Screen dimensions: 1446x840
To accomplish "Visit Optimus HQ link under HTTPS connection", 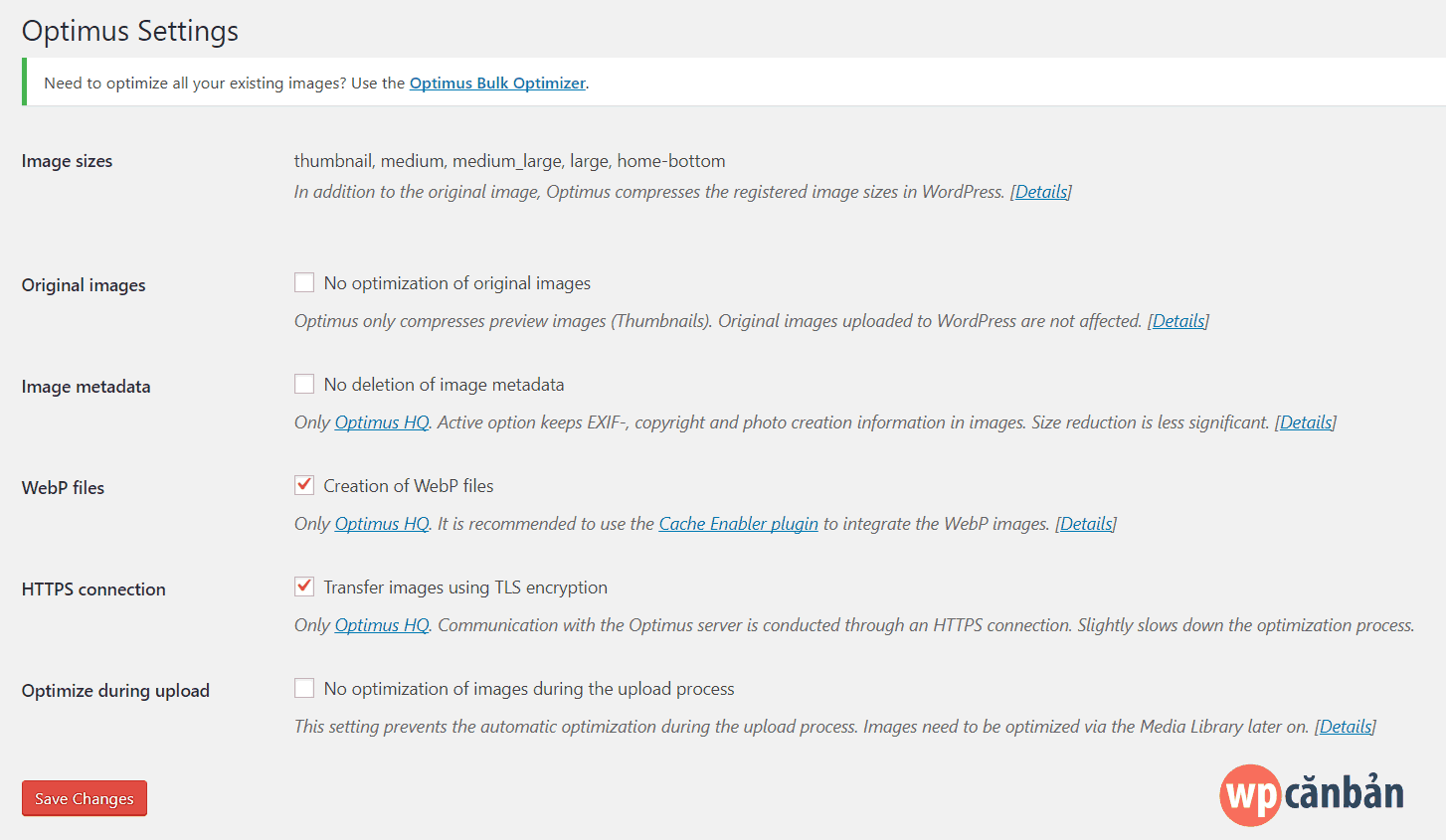I will pos(382,625).
